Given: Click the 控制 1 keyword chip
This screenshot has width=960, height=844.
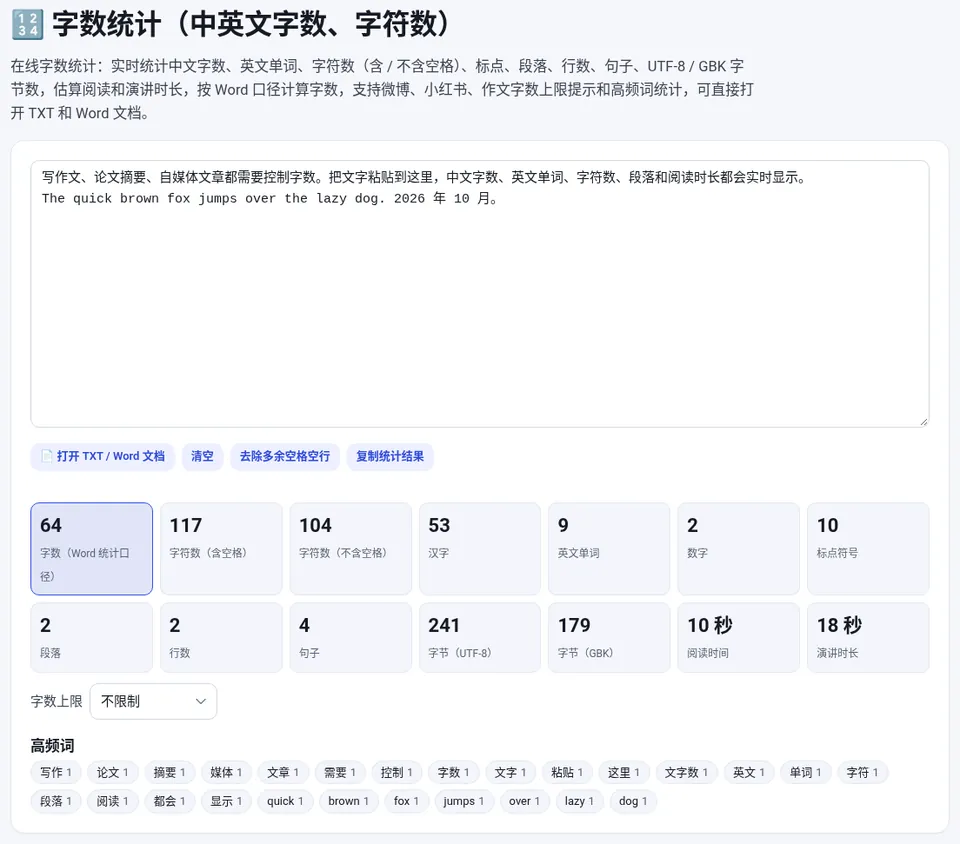Looking at the screenshot, I should pos(397,772).
